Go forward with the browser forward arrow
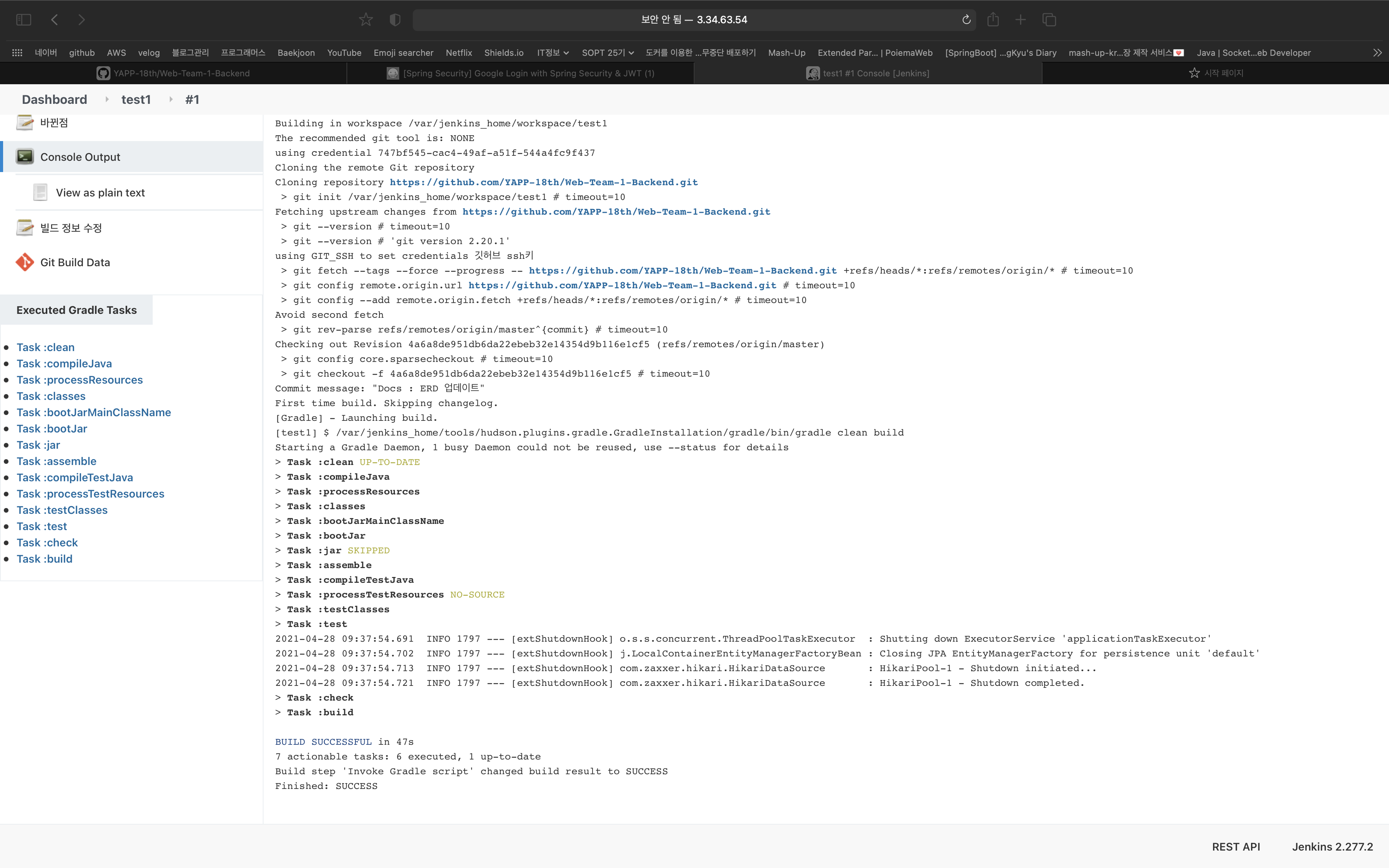Image resolution: width=1389 pixels, height=868 pixels. [81, 19]
